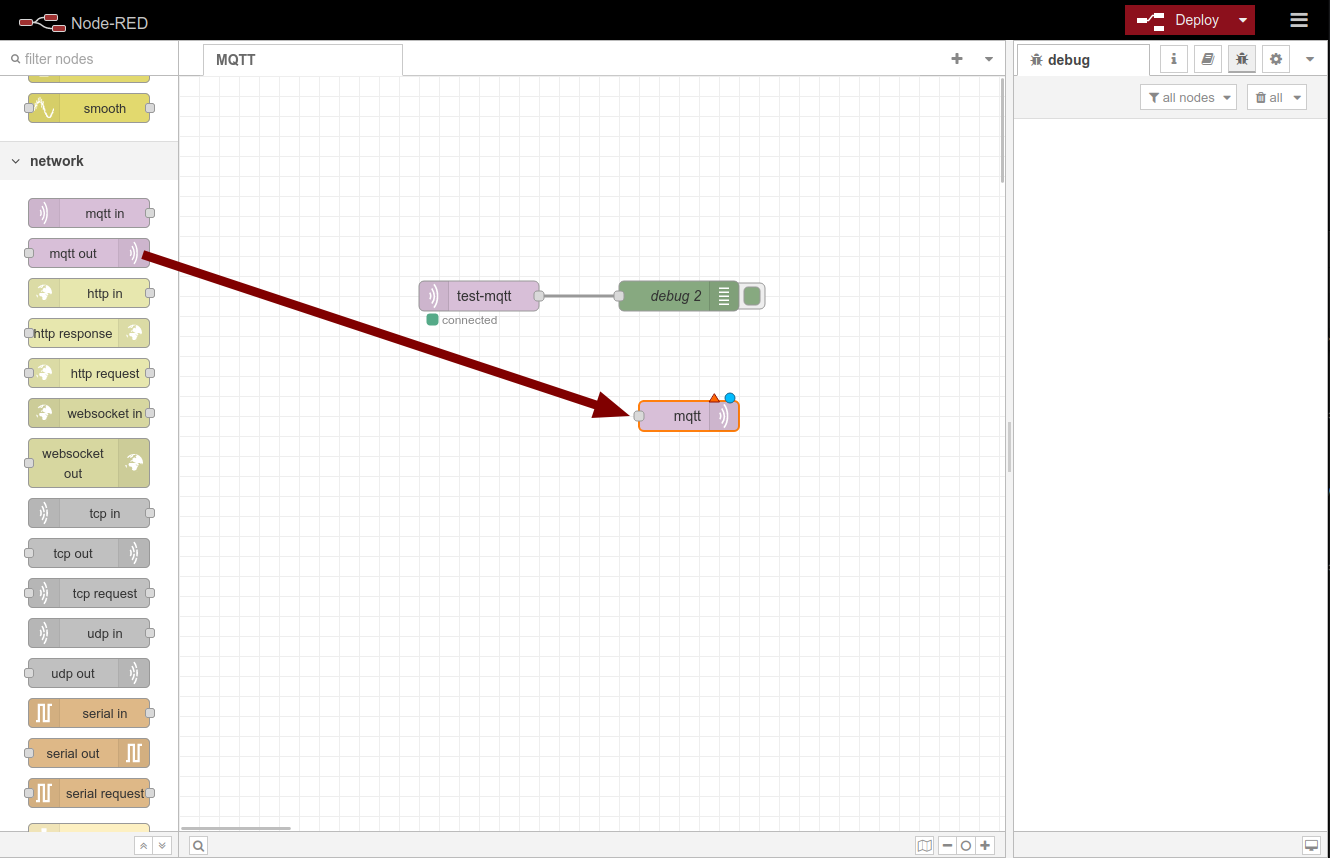Viewport: 1330px width, 858px height.
Task: Click the clear all messages button
Action: (1270, 97)
